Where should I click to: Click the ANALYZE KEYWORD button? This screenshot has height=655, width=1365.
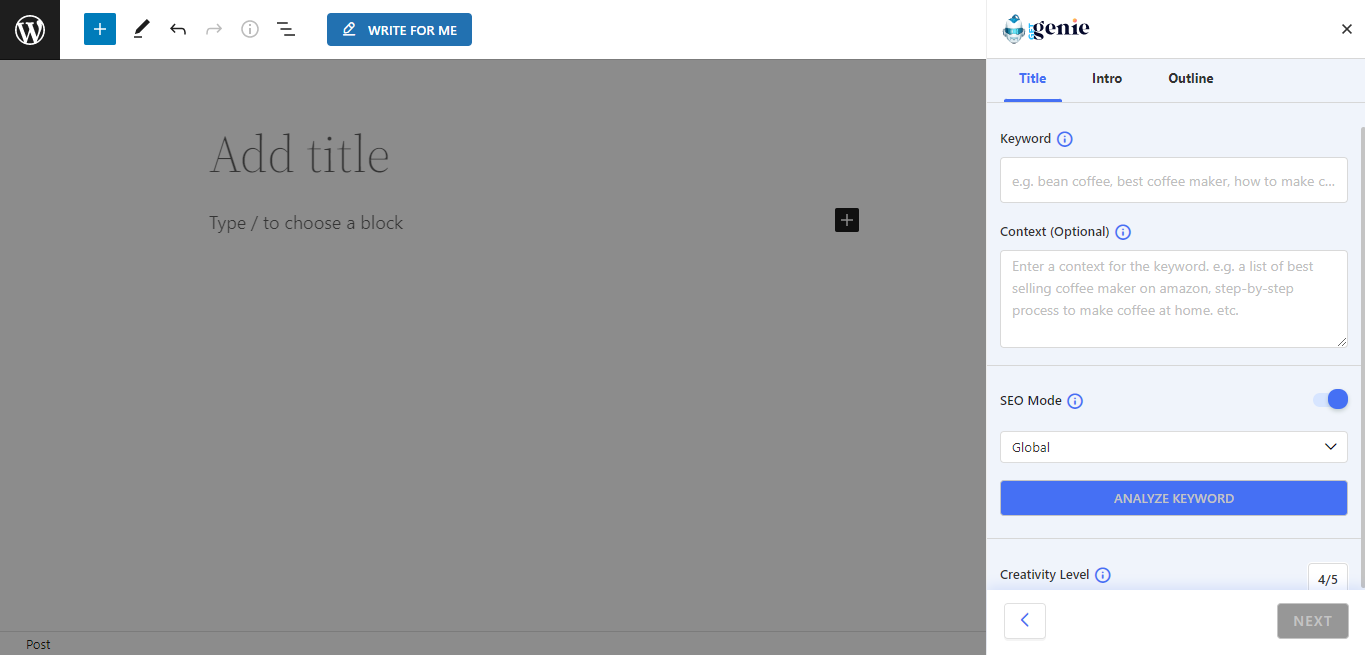click(1174, 498)
